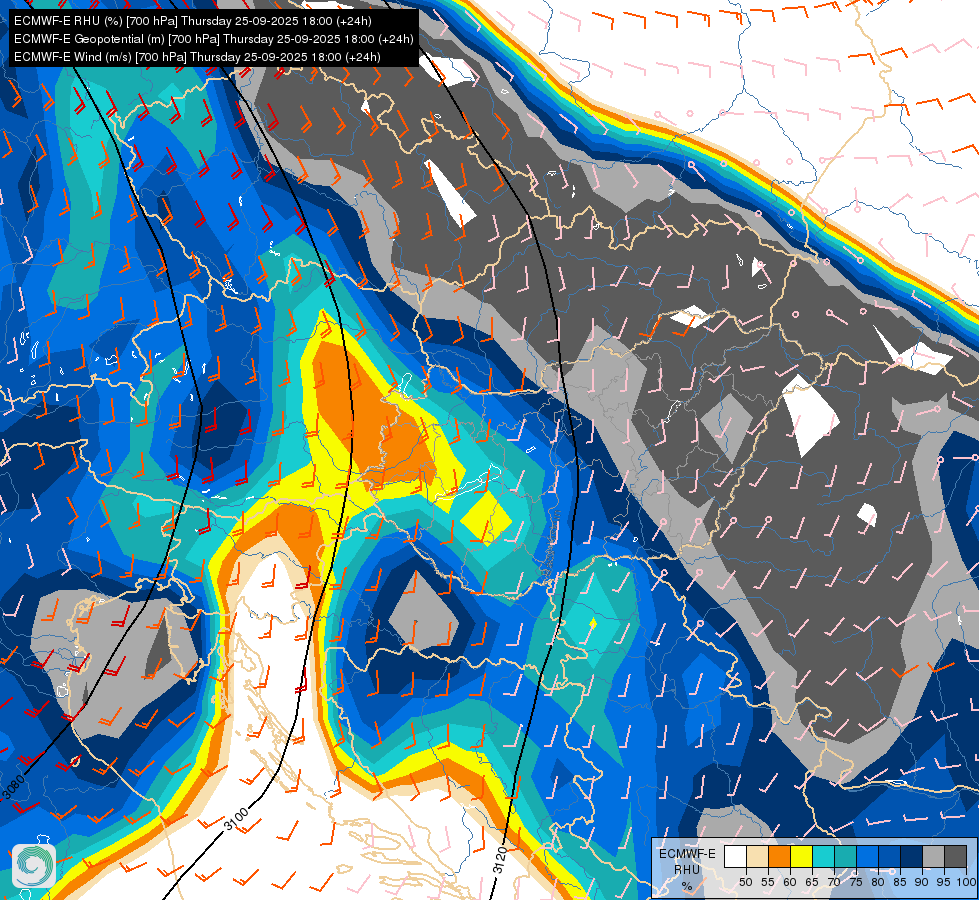Screen dimensions: 979x900
Task: Click the ECMWF-E RHU (%) title line
Action: pyautogui.click(x=193, y=21)
